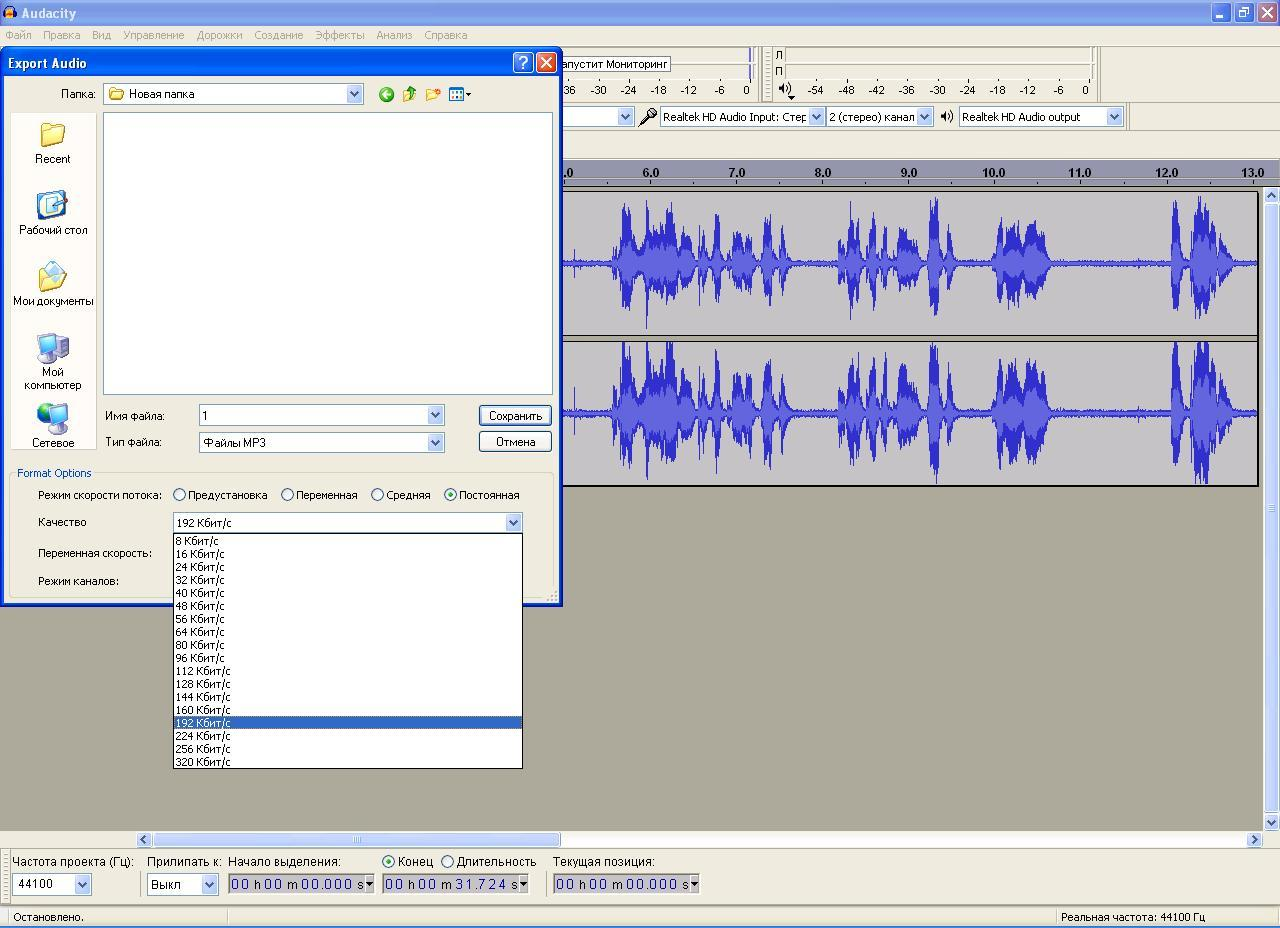Image resolution: width=1280 pixels, height=928 pixels.
Task: Open the Анализ menu
Action: click(x=394, y=35)
